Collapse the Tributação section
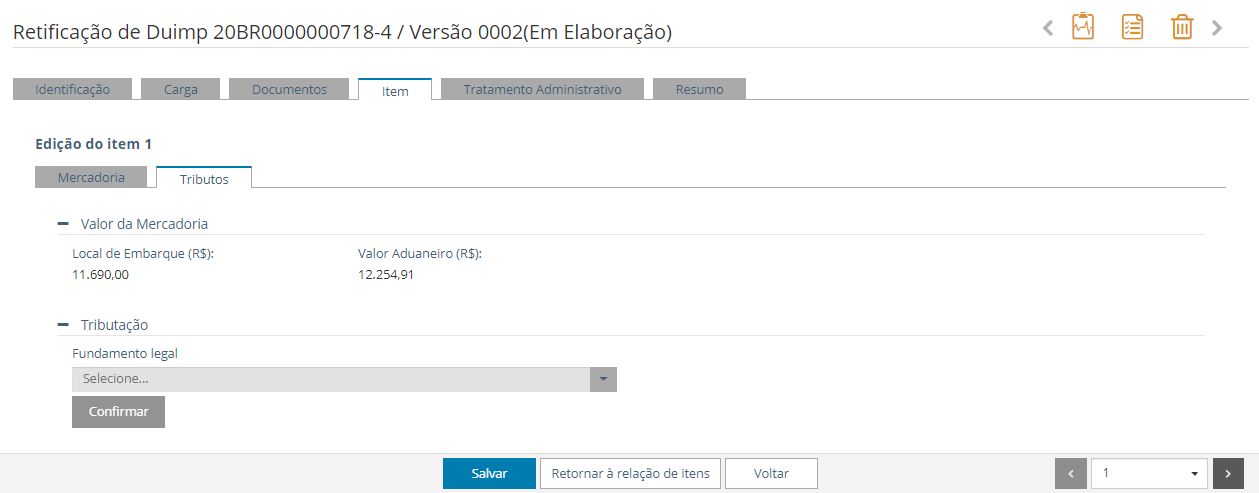This screenshot has width=1259, height=493. pos(63,325)
